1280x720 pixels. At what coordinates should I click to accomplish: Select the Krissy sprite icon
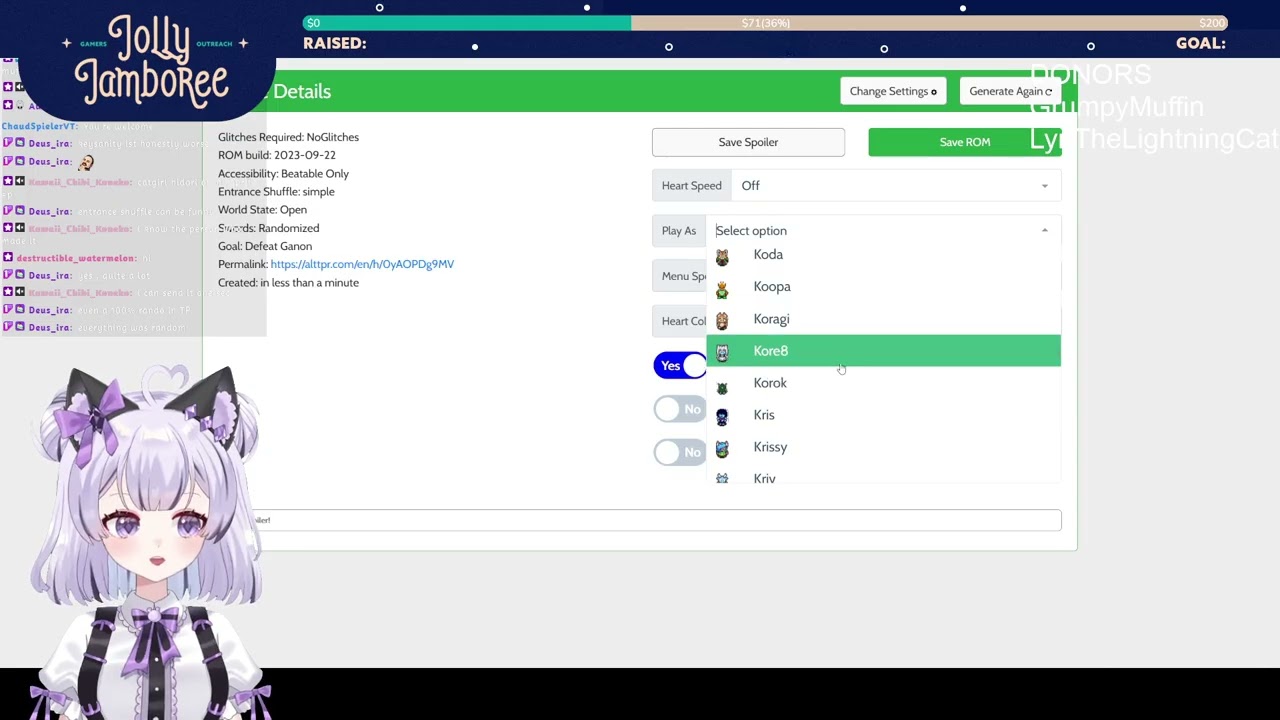coord(722,449)
